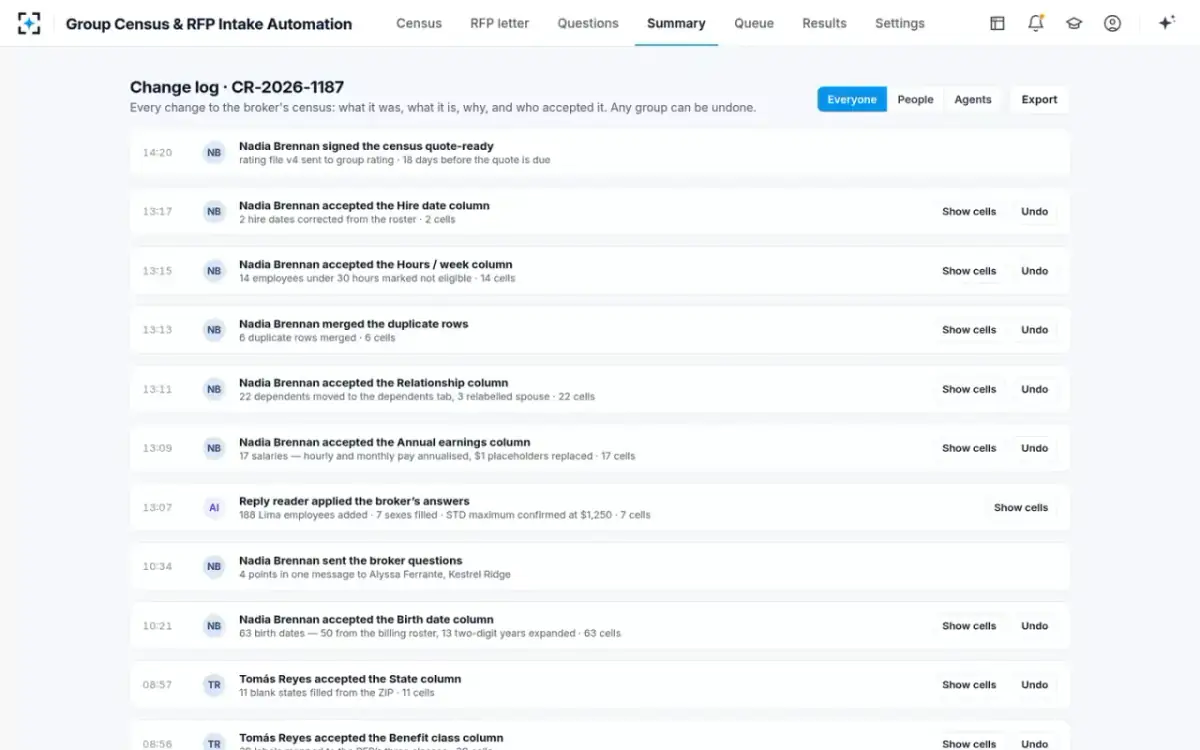Click the 14:20 timestamp
The image size is (1200, 750).
[x=157, y=153]
